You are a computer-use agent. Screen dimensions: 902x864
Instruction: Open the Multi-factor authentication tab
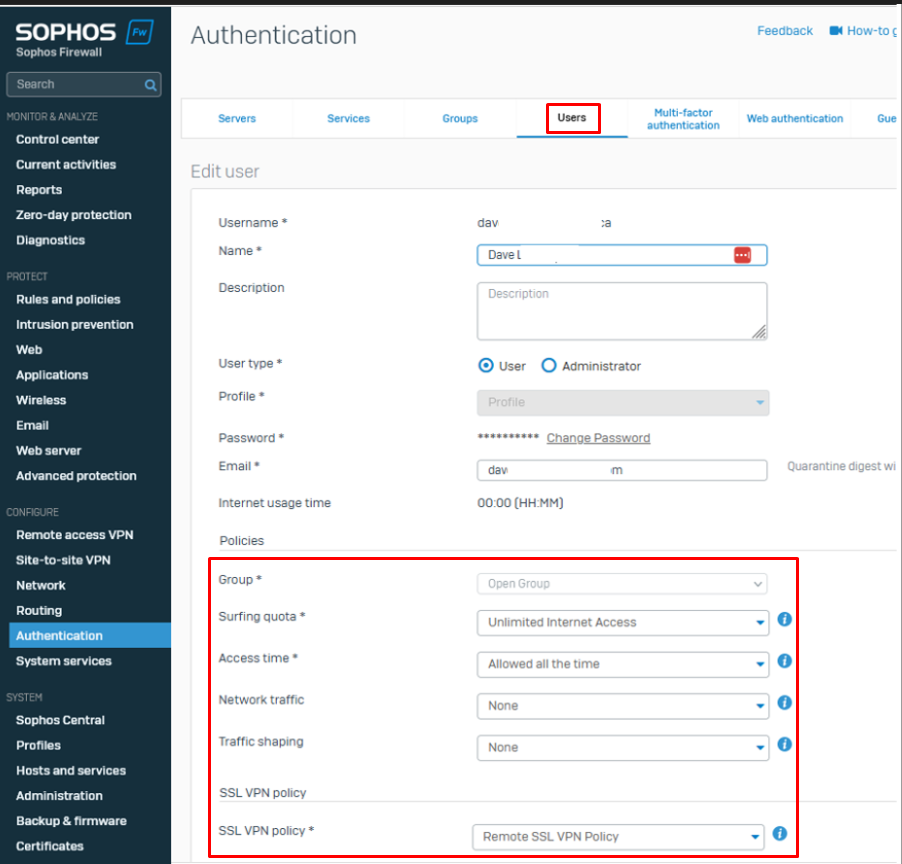(683, 119)
